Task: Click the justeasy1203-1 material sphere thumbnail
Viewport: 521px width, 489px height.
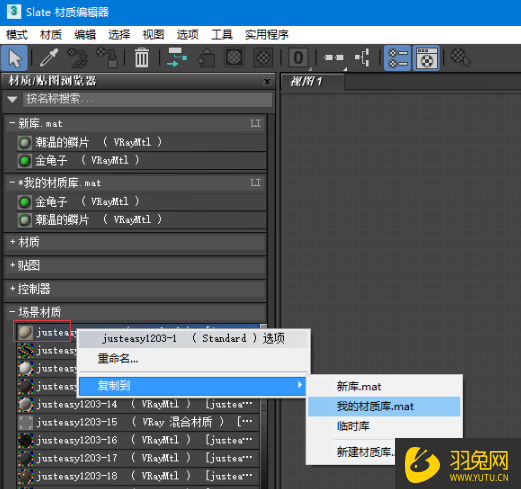Action: pos(25,332)
